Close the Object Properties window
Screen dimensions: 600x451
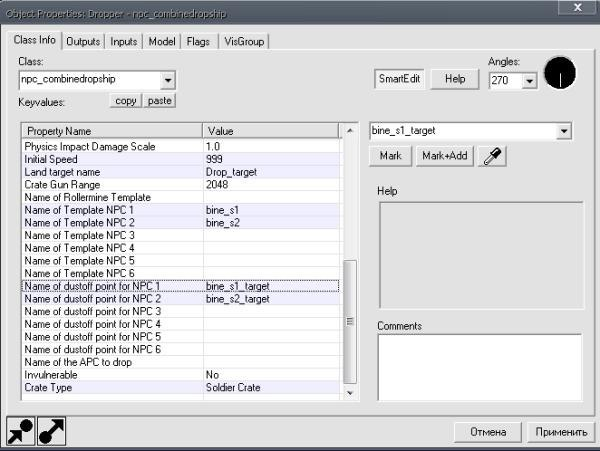(x=578, y=7)
